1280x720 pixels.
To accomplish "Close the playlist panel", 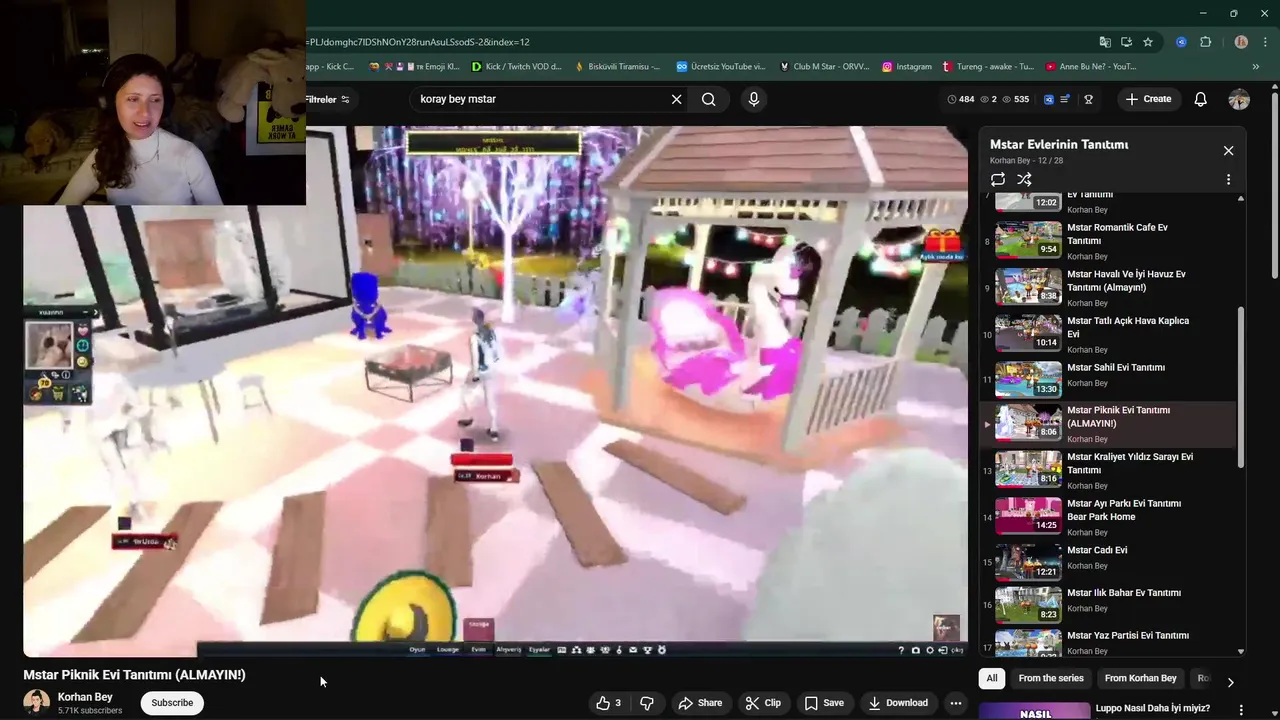I will point(1228,151).
